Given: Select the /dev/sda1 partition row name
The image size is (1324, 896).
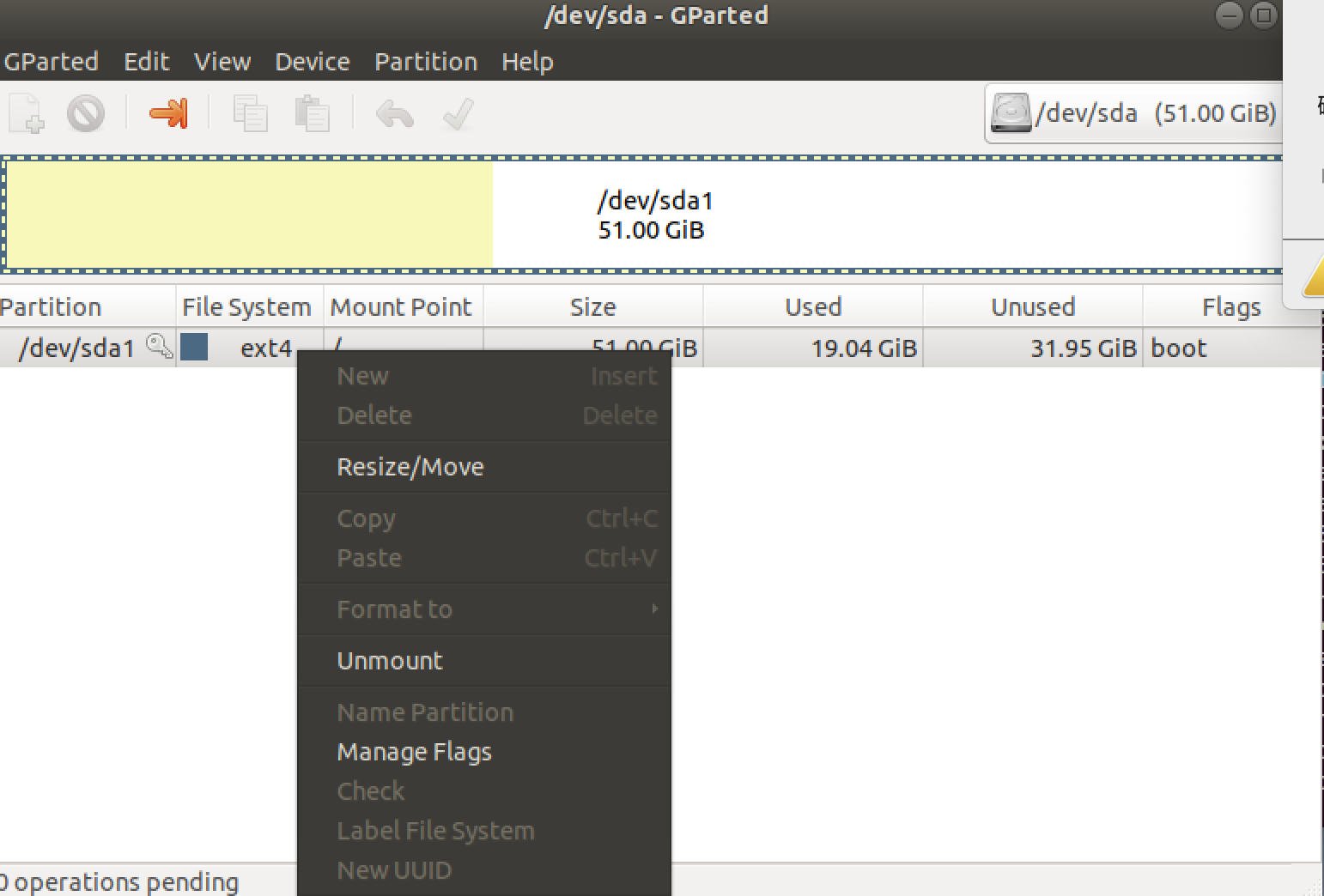Looking at the screenshot, I should (x=76, y=348).
